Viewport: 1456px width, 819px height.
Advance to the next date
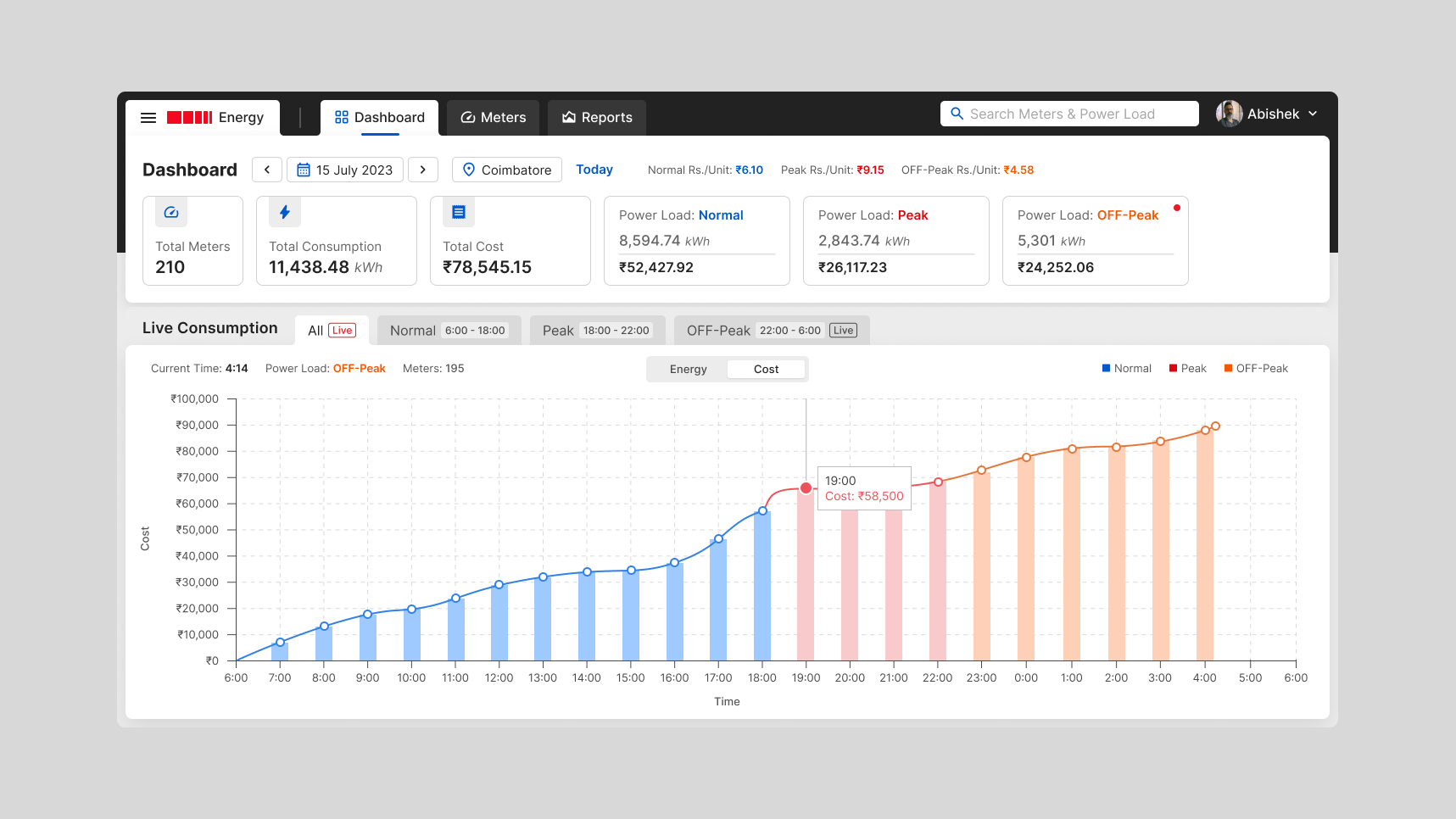[x=422, y=170]
